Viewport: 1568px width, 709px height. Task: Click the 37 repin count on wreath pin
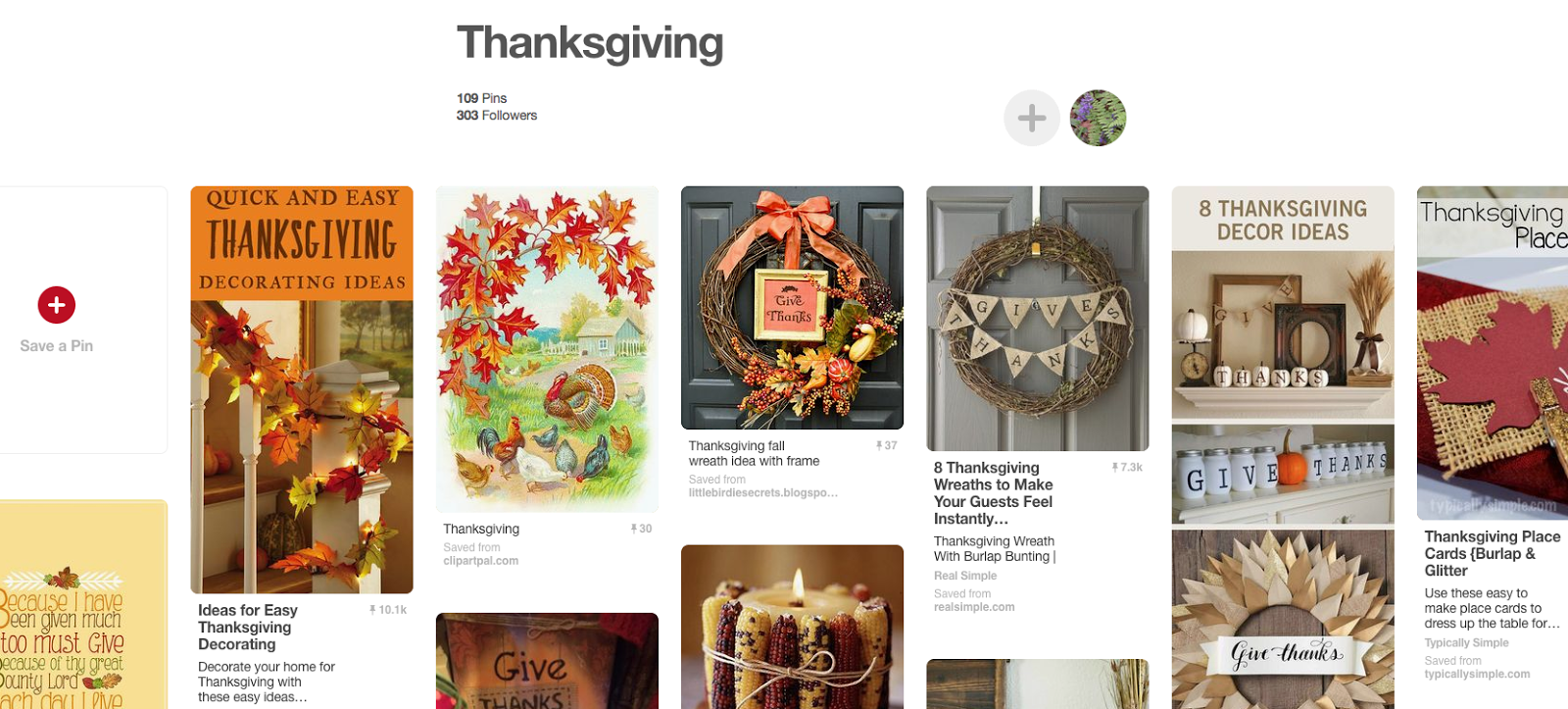pos(886,445)
